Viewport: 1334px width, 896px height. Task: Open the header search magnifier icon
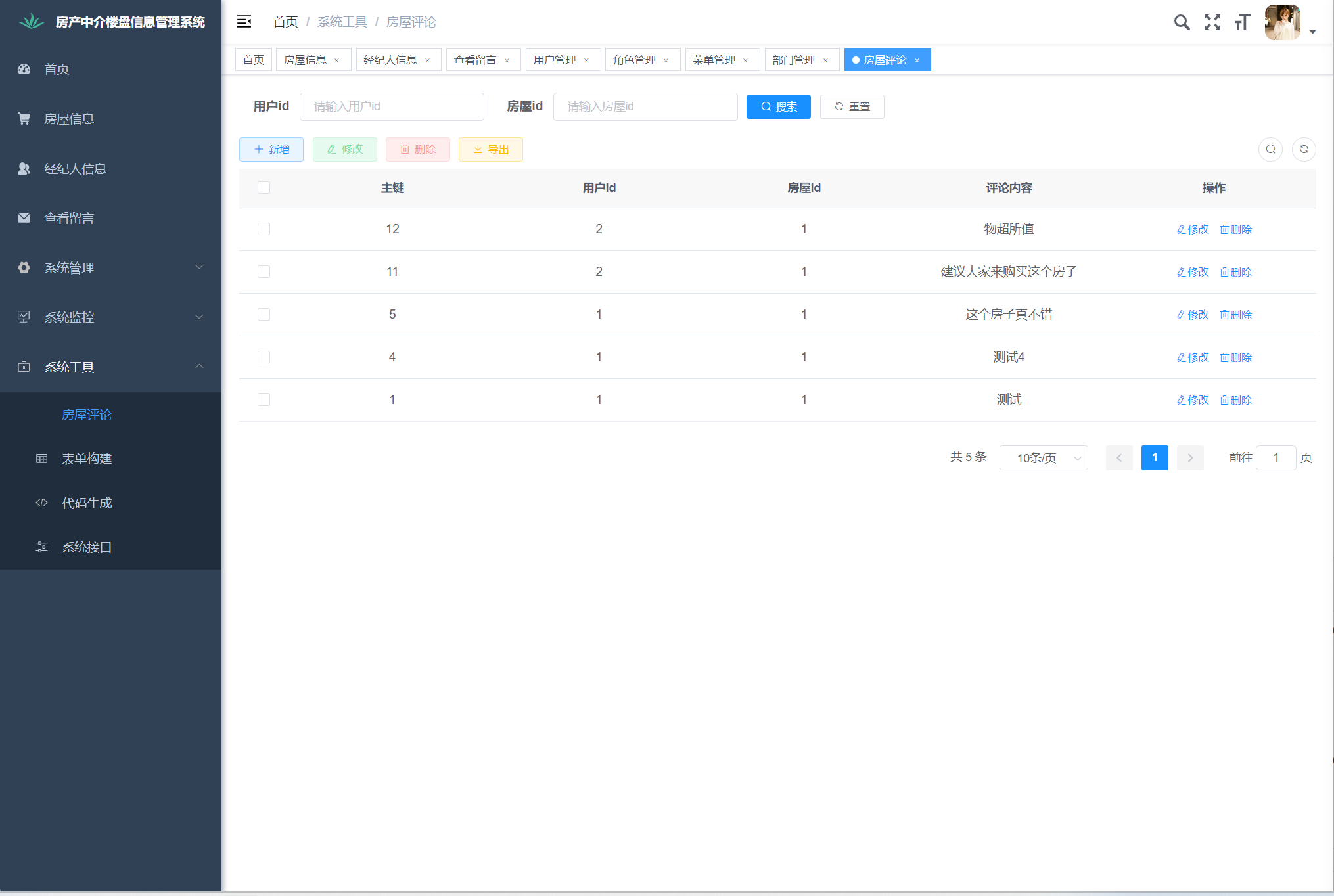click(x=1181, y=22)
